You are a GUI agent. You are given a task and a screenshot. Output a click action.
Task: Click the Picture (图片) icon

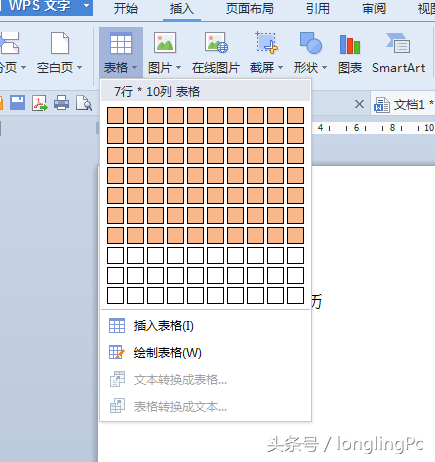(165, 43)
